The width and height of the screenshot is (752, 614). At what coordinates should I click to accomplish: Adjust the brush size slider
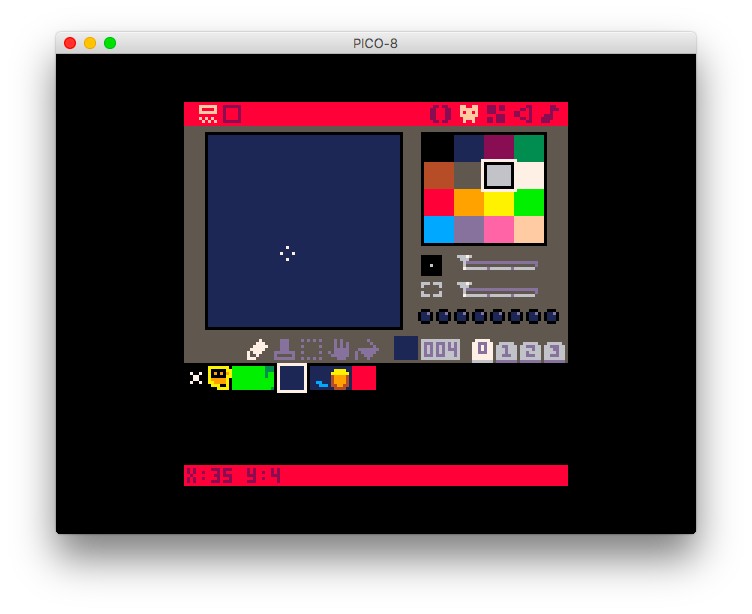(x=497, y=263)
